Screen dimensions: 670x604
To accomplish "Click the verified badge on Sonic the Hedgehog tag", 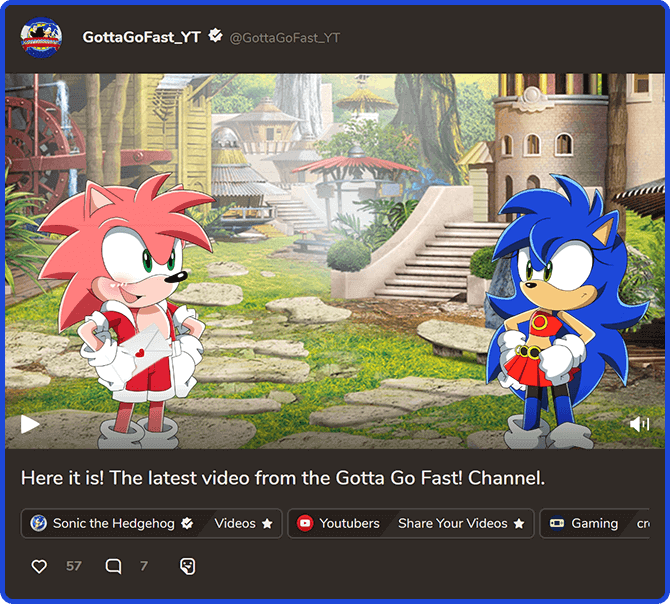I will 187,523.
